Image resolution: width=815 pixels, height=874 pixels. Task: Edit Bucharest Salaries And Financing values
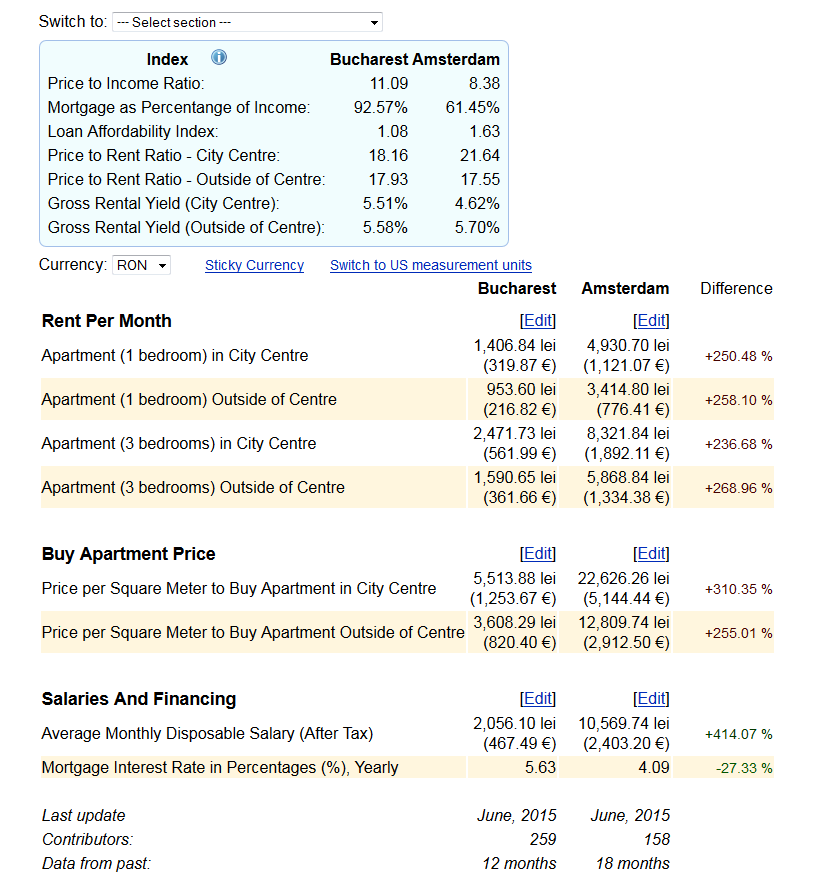click(x=538, y=698)
